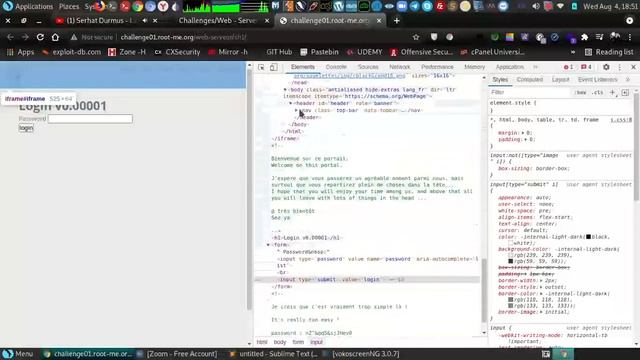Open DevTools settings gear
This screenshot has width=640, height=360.
[606, 67]
